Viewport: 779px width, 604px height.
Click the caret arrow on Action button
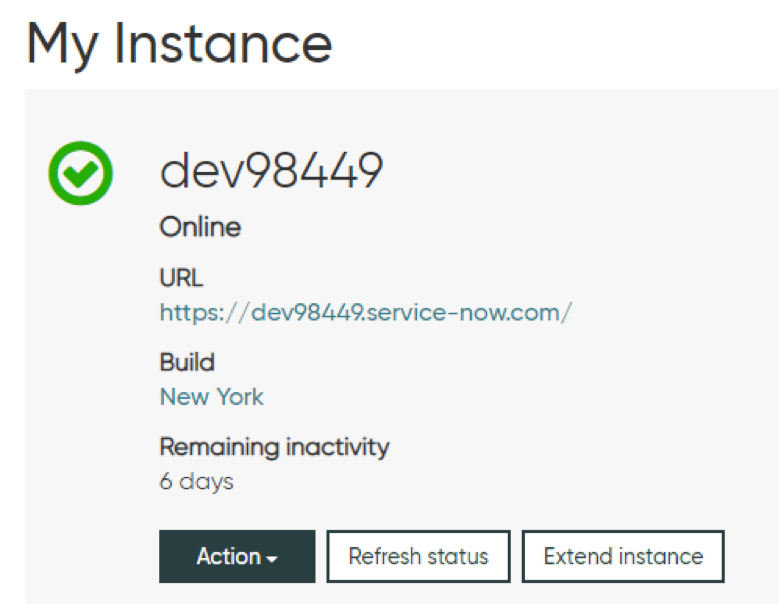[x=271, y=559]
